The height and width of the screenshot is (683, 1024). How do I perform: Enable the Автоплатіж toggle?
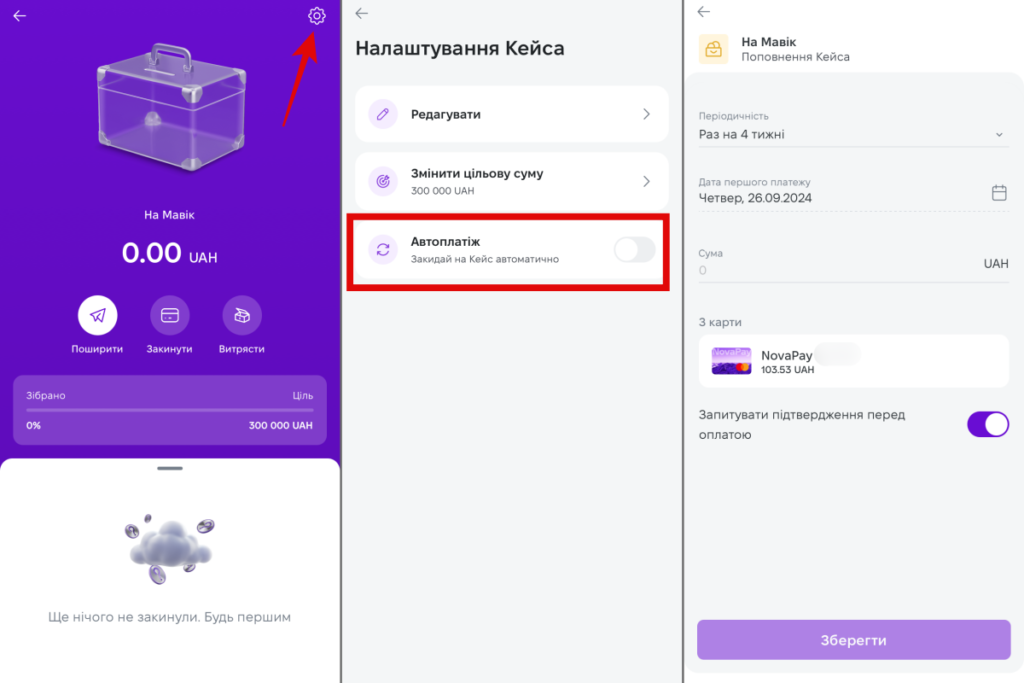[x=634, y=251]
